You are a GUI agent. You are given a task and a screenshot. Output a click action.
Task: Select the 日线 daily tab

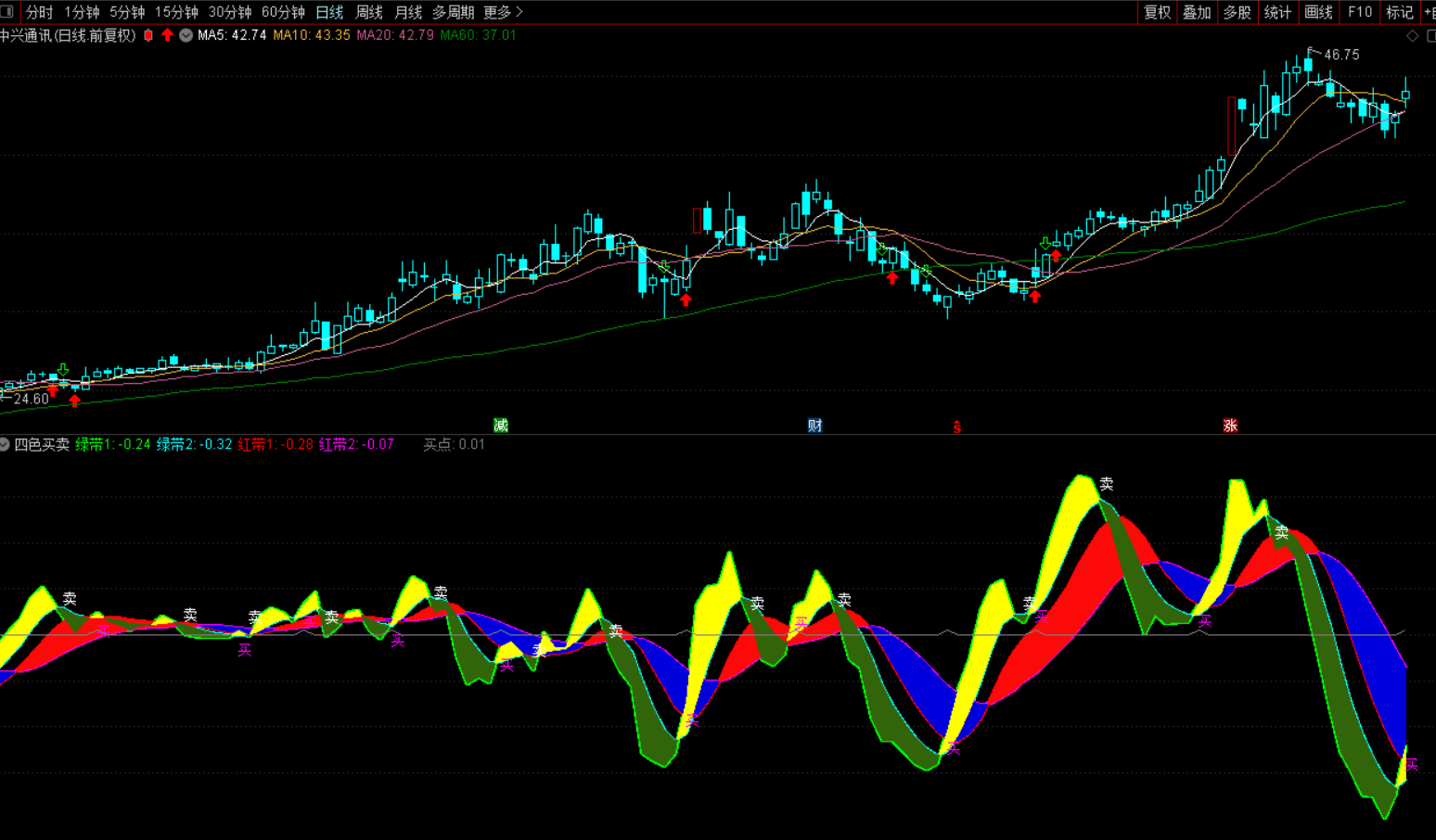(329, 12)
